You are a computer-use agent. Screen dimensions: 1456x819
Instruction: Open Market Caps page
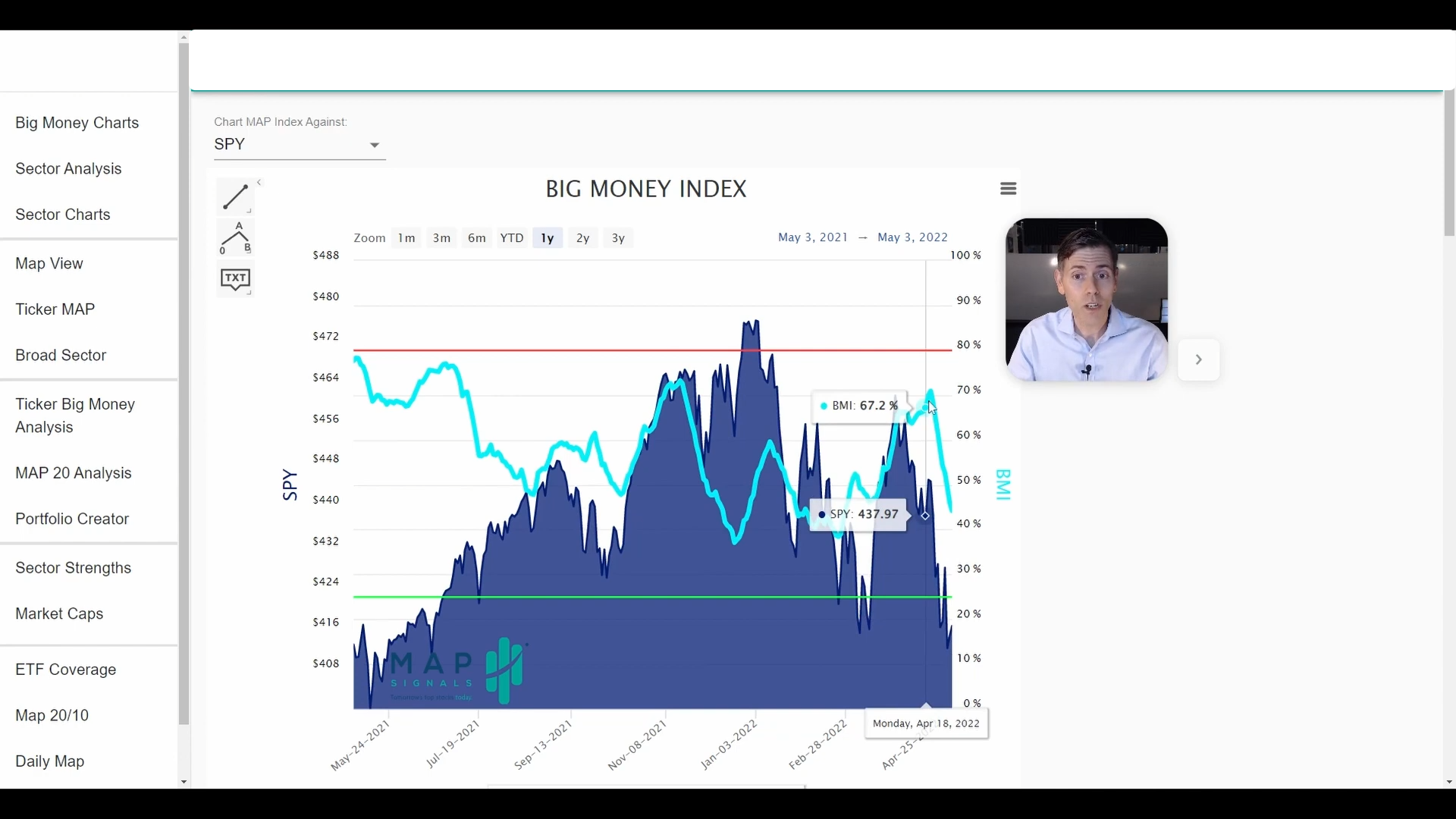coord(59,614)
